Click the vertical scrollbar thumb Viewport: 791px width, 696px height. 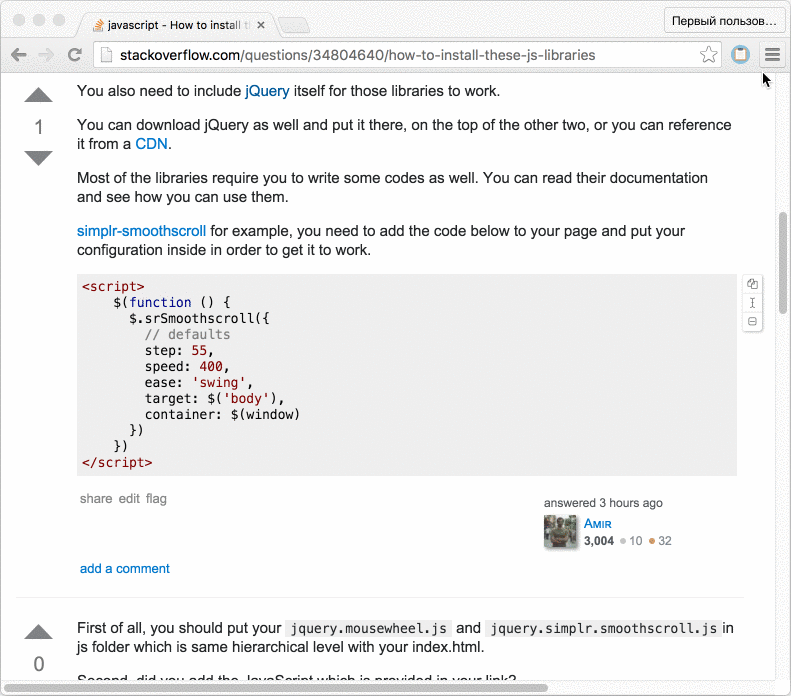point(783,263)
